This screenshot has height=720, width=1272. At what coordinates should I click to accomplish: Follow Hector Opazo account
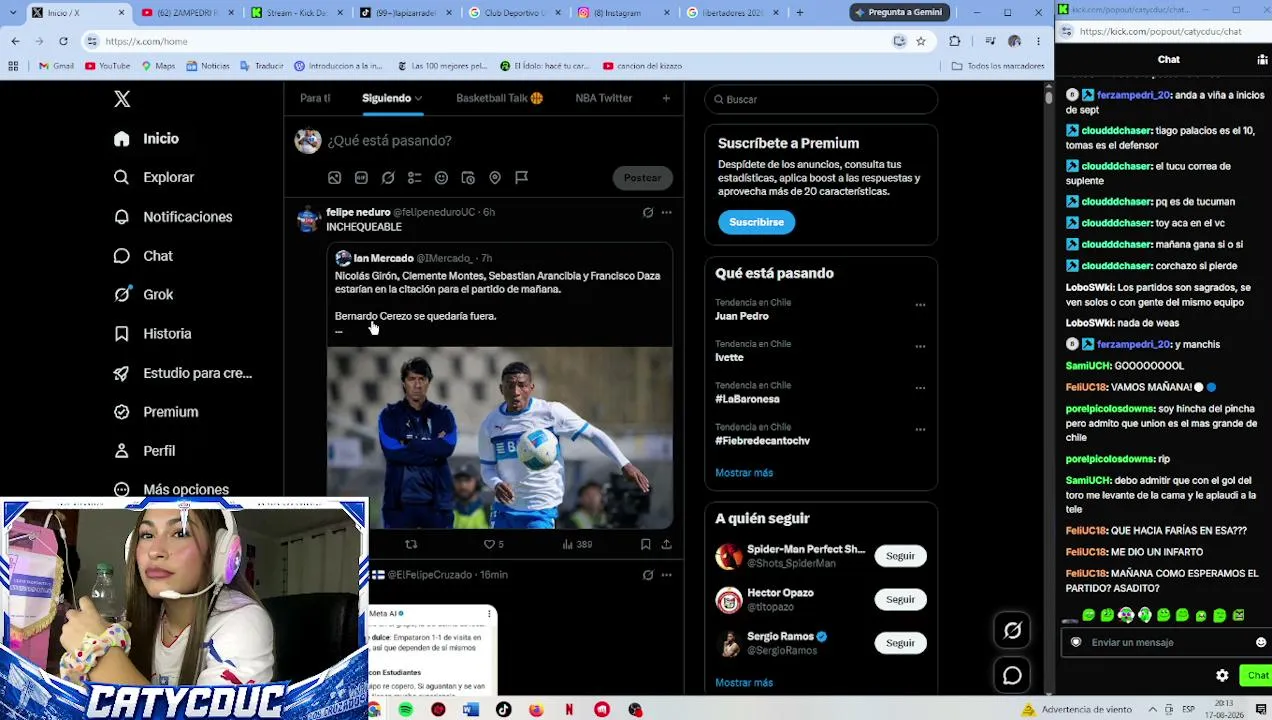(900, 599)
